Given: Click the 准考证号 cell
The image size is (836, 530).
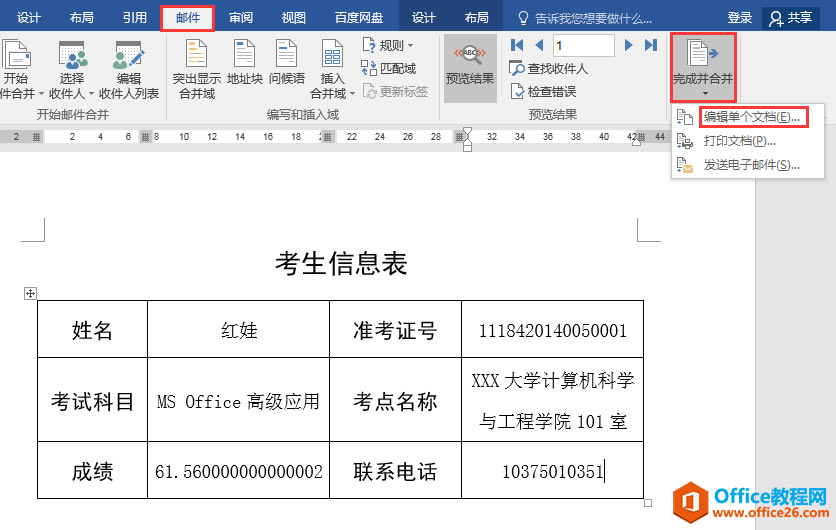Looking at the screenshot, I should pyautogui.click(x=395, y=330).
